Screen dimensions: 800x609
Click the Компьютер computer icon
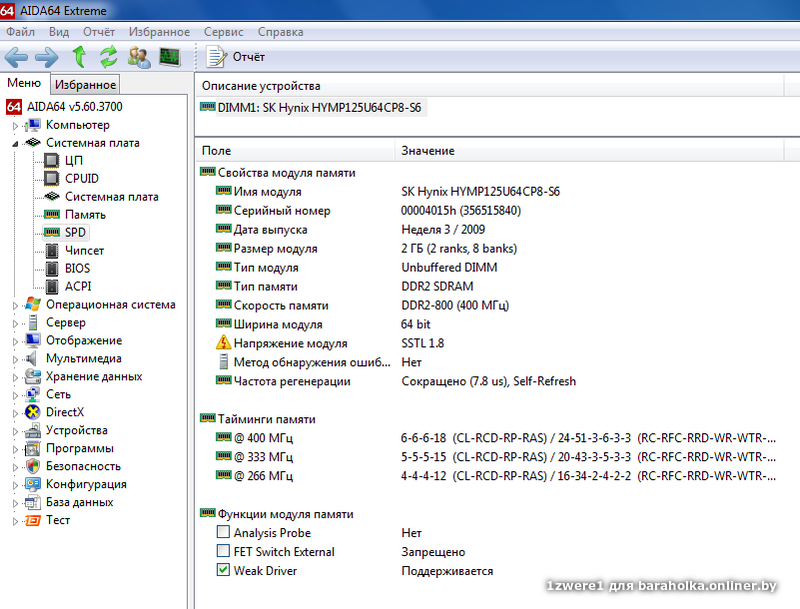33,125
